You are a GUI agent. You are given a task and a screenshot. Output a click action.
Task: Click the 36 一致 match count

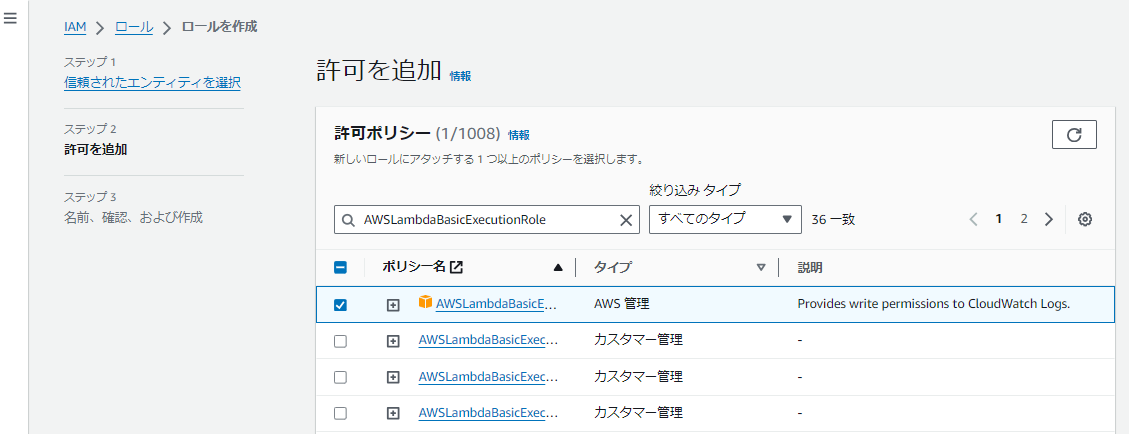(832, 220)
